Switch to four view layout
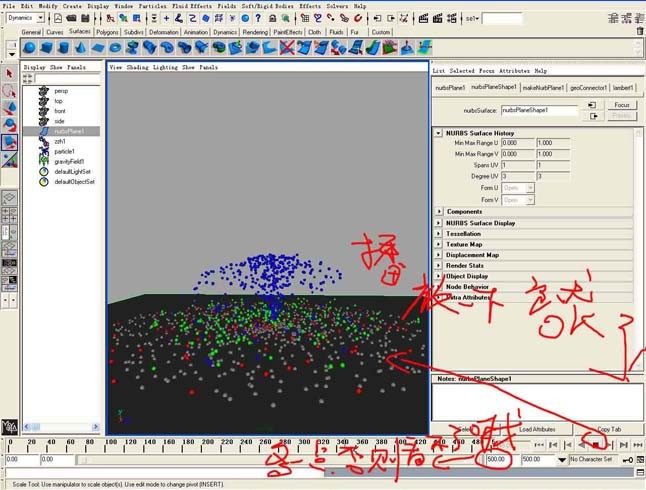 9,215
